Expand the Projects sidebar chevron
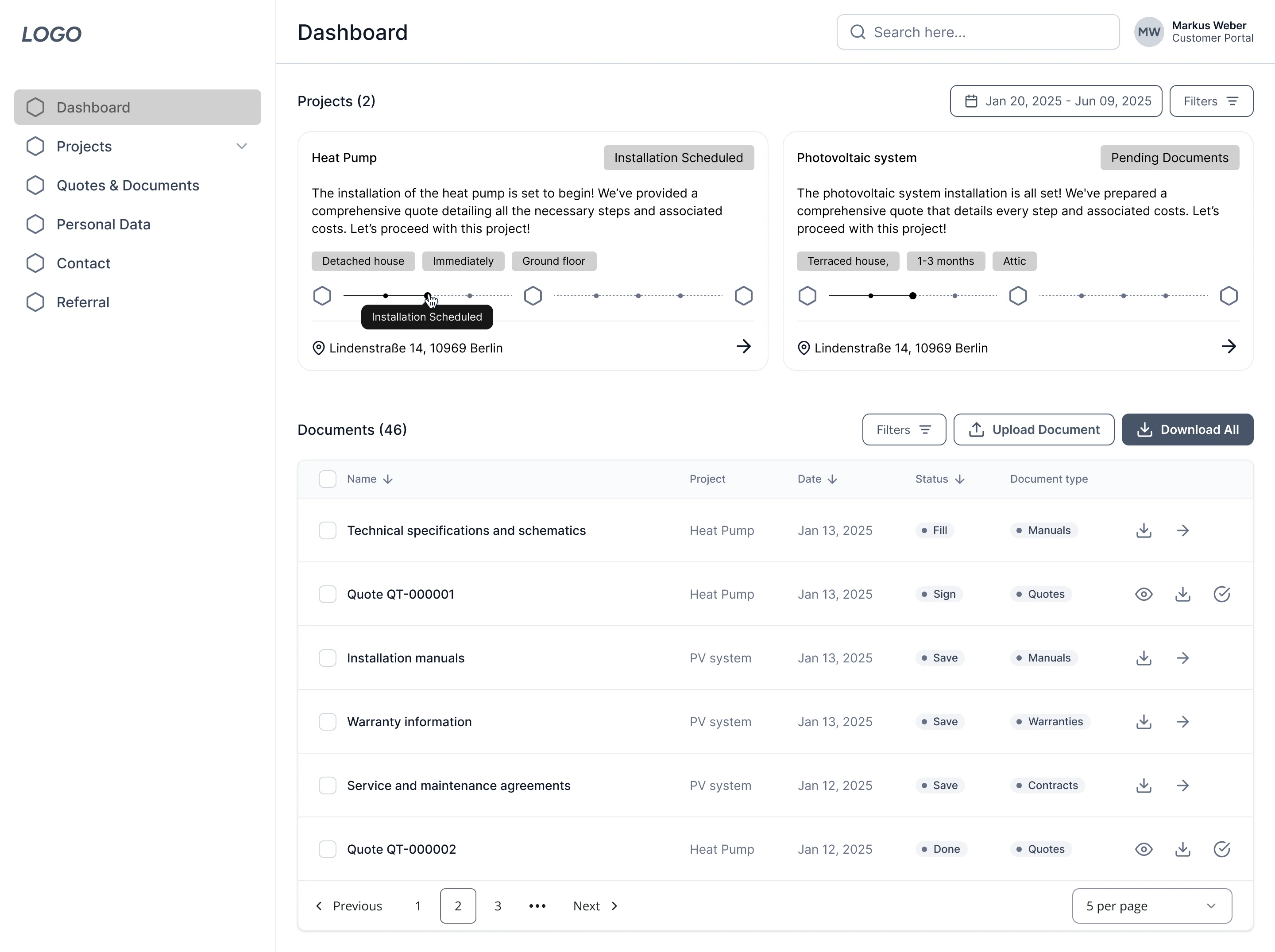This screenshot has height=952, width=1275. click(x=242, y=147)
